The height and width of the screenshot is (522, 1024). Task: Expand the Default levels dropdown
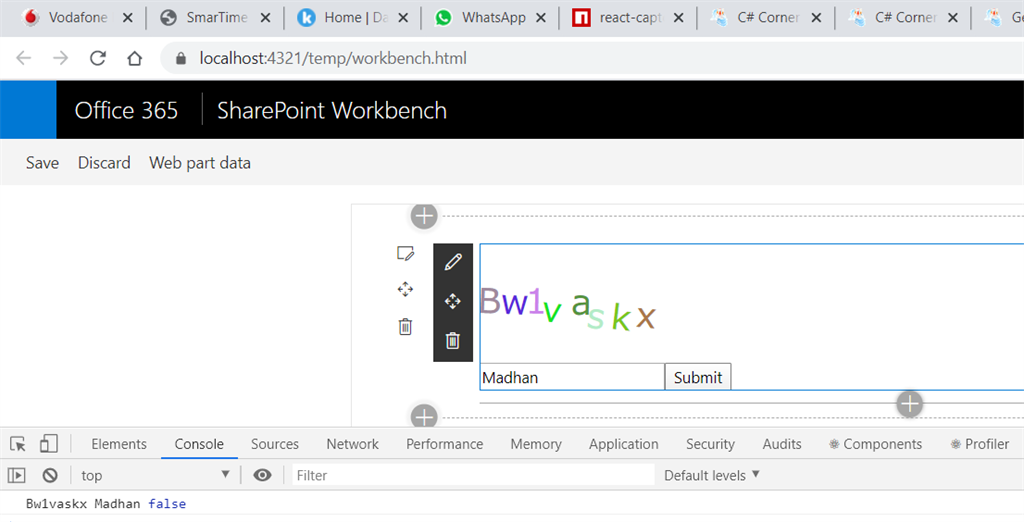712,476
